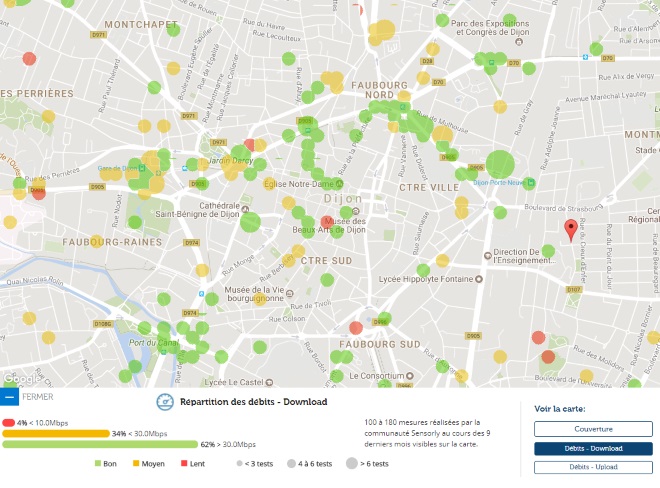Click the red circle near Musée des Beaux-Arts

(x=327, y=222)
